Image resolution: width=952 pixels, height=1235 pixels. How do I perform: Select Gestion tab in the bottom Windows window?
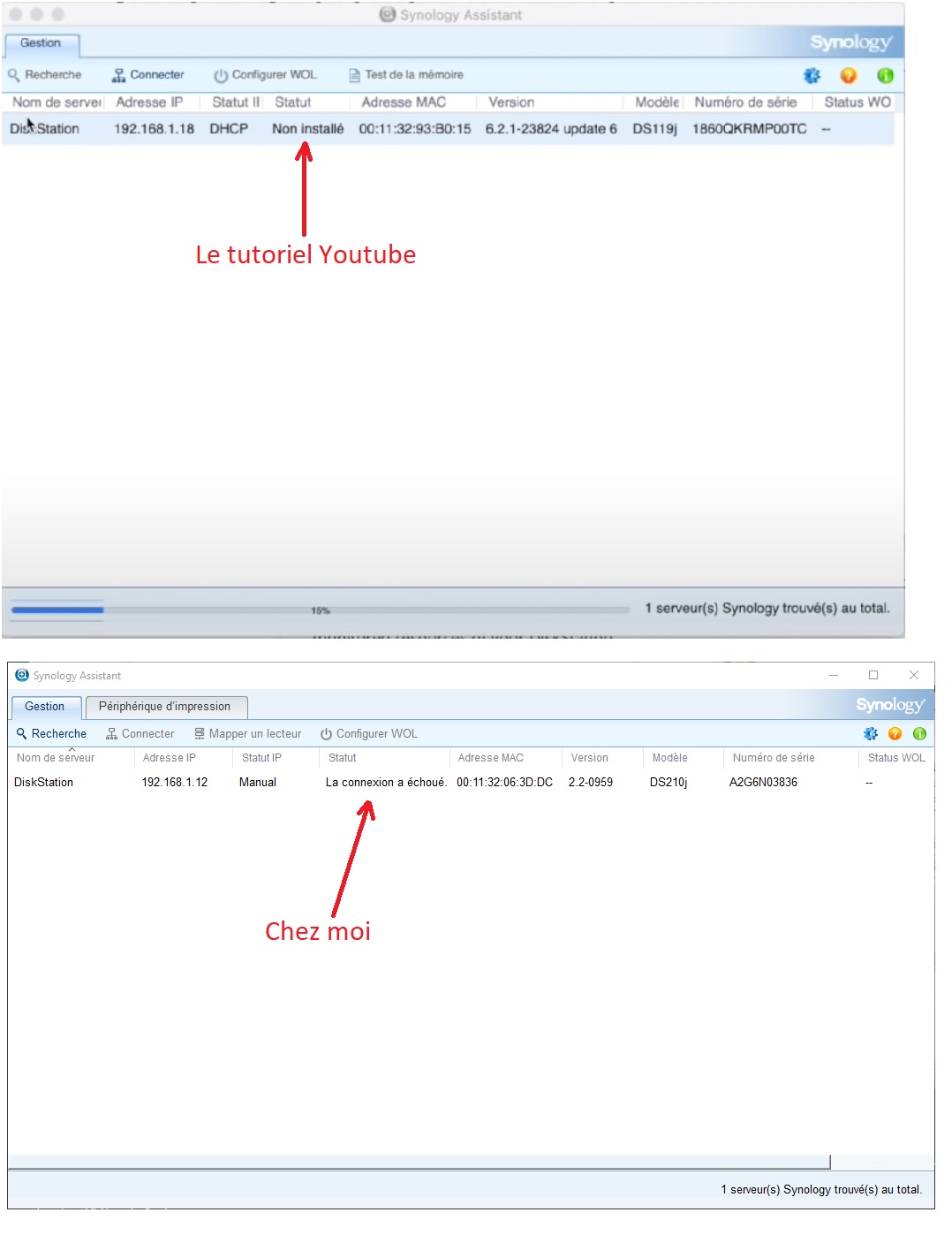click(x=45, y=707)
